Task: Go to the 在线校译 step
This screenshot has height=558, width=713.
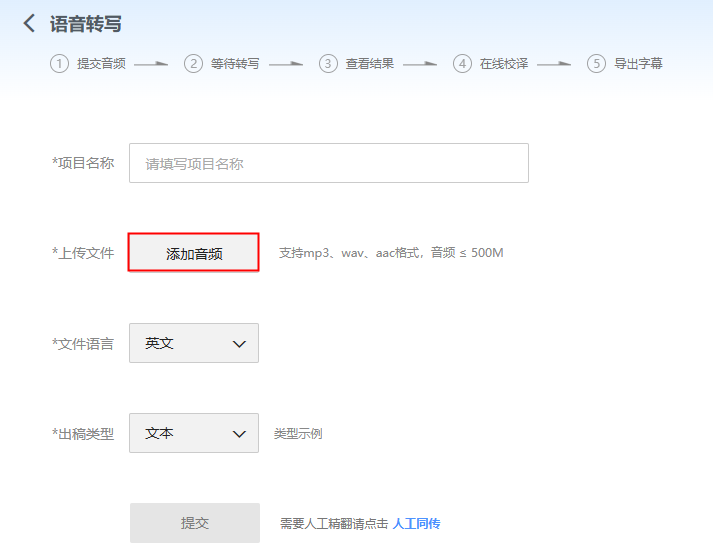Action: (504, 64)
